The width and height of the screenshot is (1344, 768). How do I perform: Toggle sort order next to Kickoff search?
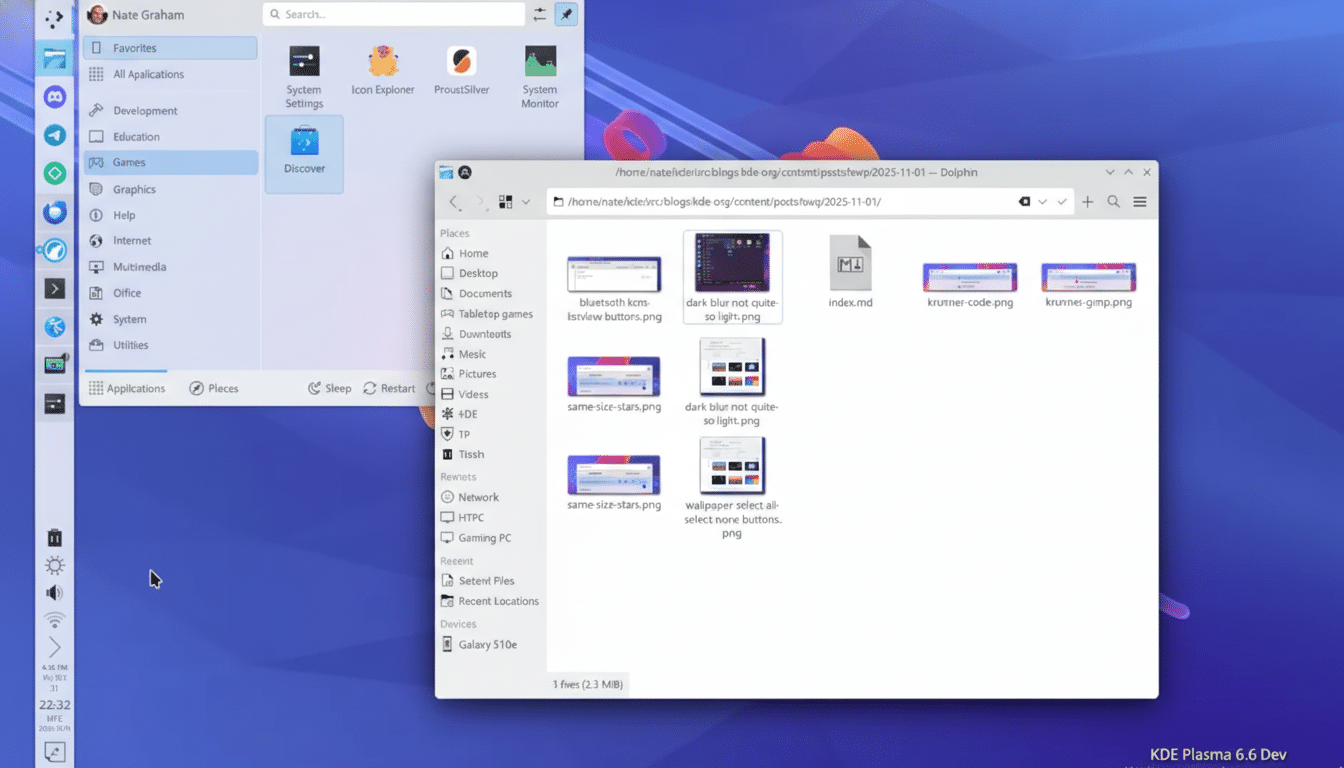point(541,14)
